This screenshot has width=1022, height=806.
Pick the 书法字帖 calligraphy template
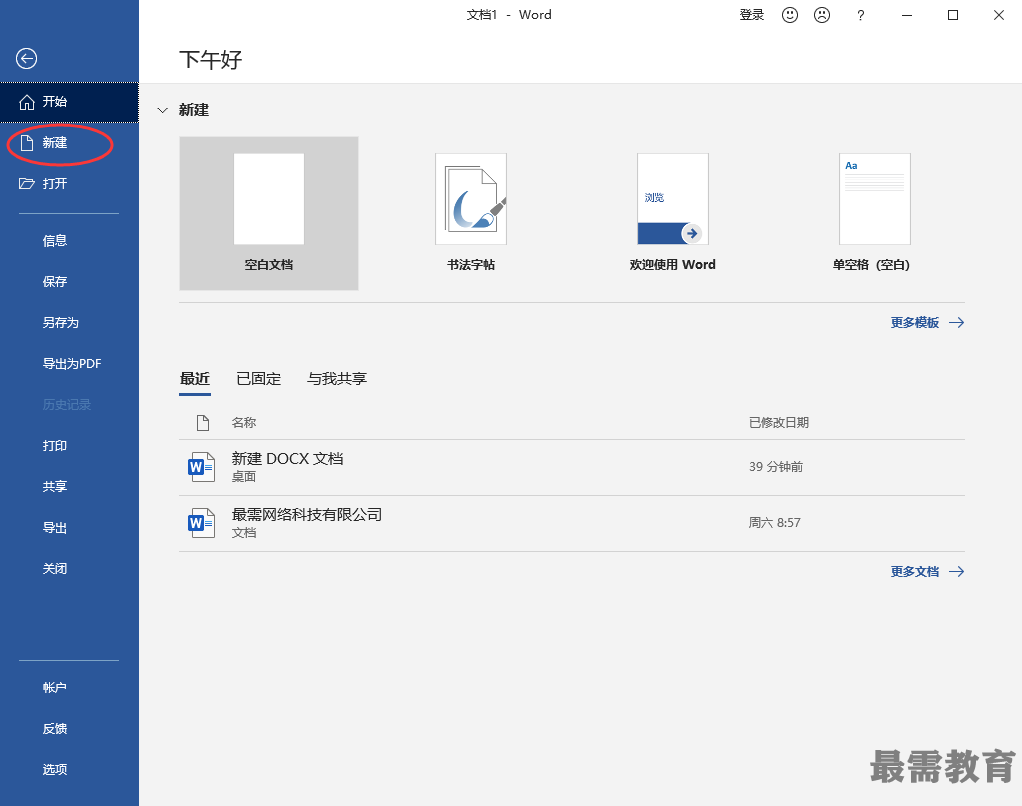(471, 213)
